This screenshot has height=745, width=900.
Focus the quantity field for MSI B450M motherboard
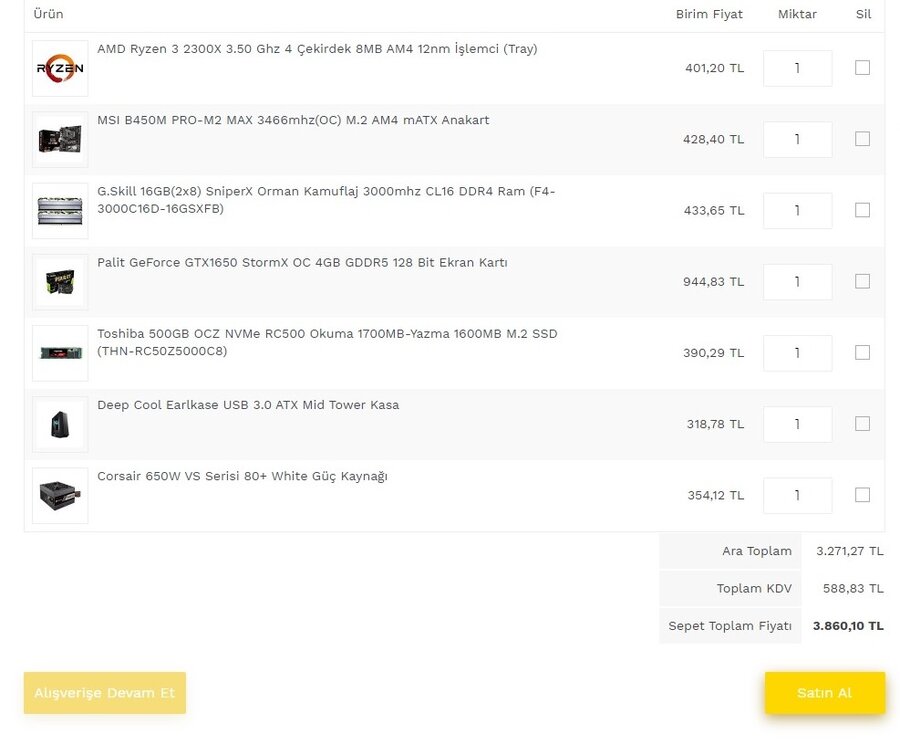pos(797,139)
